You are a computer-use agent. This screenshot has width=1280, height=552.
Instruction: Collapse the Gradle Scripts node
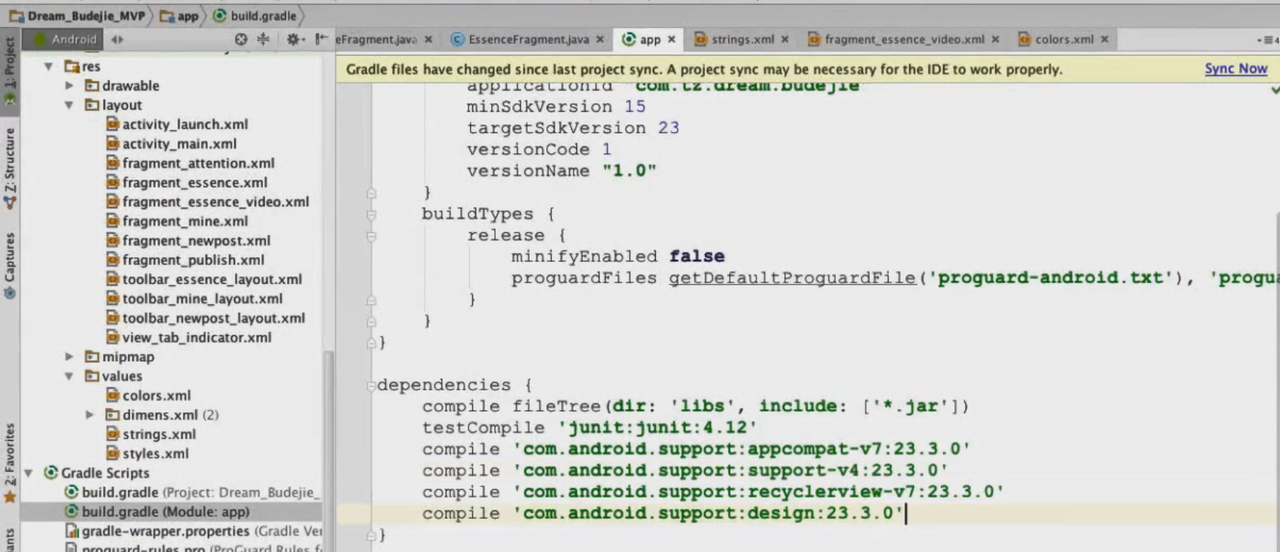29,473
